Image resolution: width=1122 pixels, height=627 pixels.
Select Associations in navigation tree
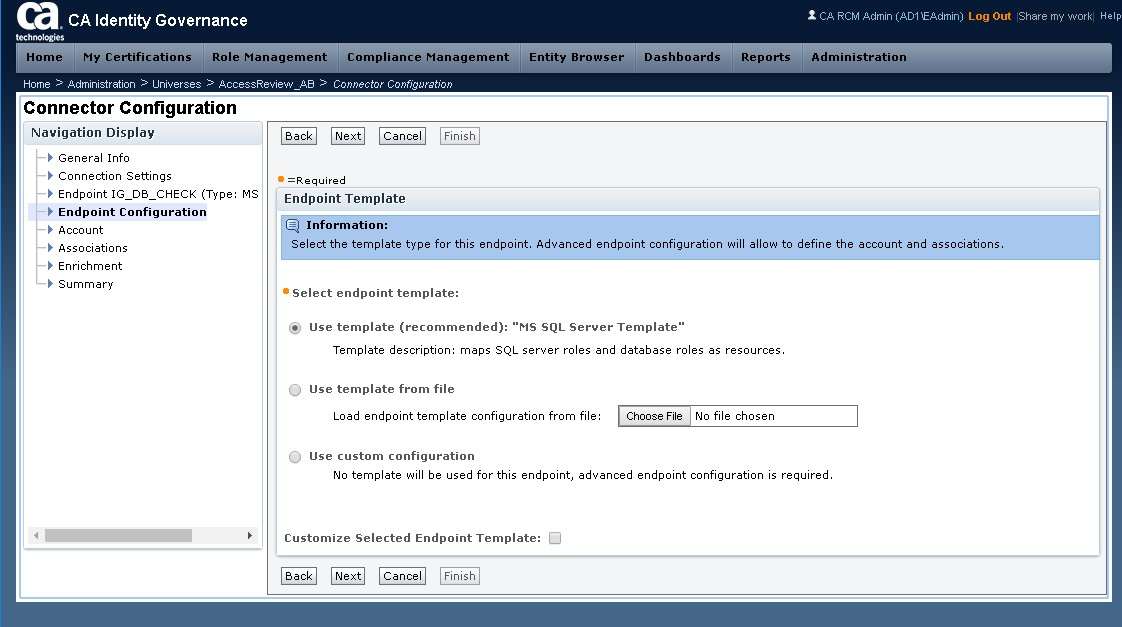point(93,248)
